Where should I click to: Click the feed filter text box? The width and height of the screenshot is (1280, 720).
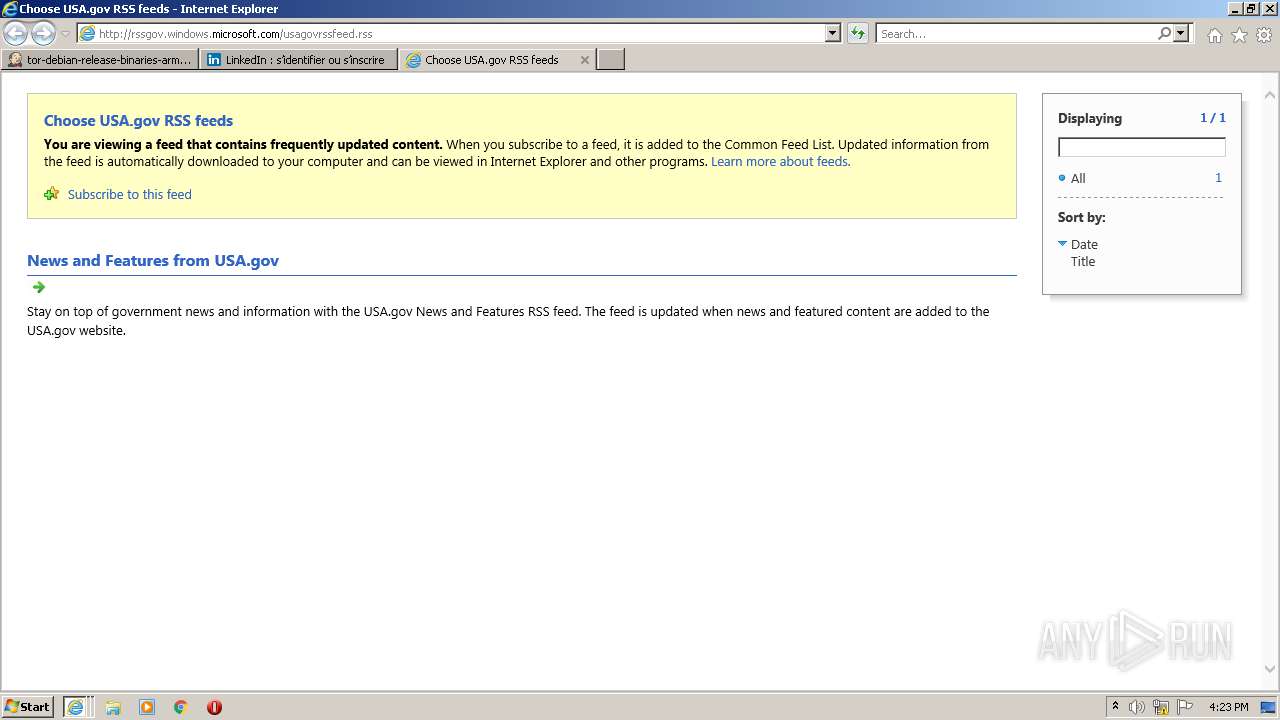pyautogui.click(x=1141, y=147)
